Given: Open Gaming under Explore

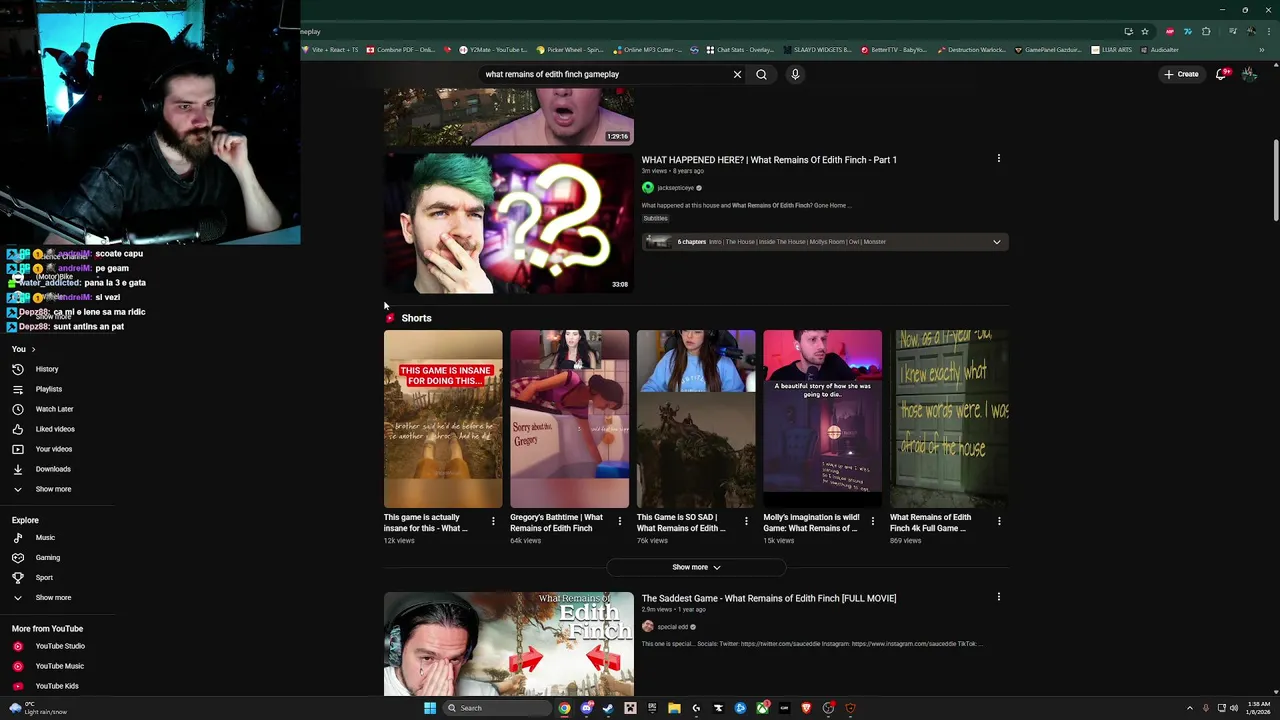Looking at the screenshot, I should pos(47,558).
